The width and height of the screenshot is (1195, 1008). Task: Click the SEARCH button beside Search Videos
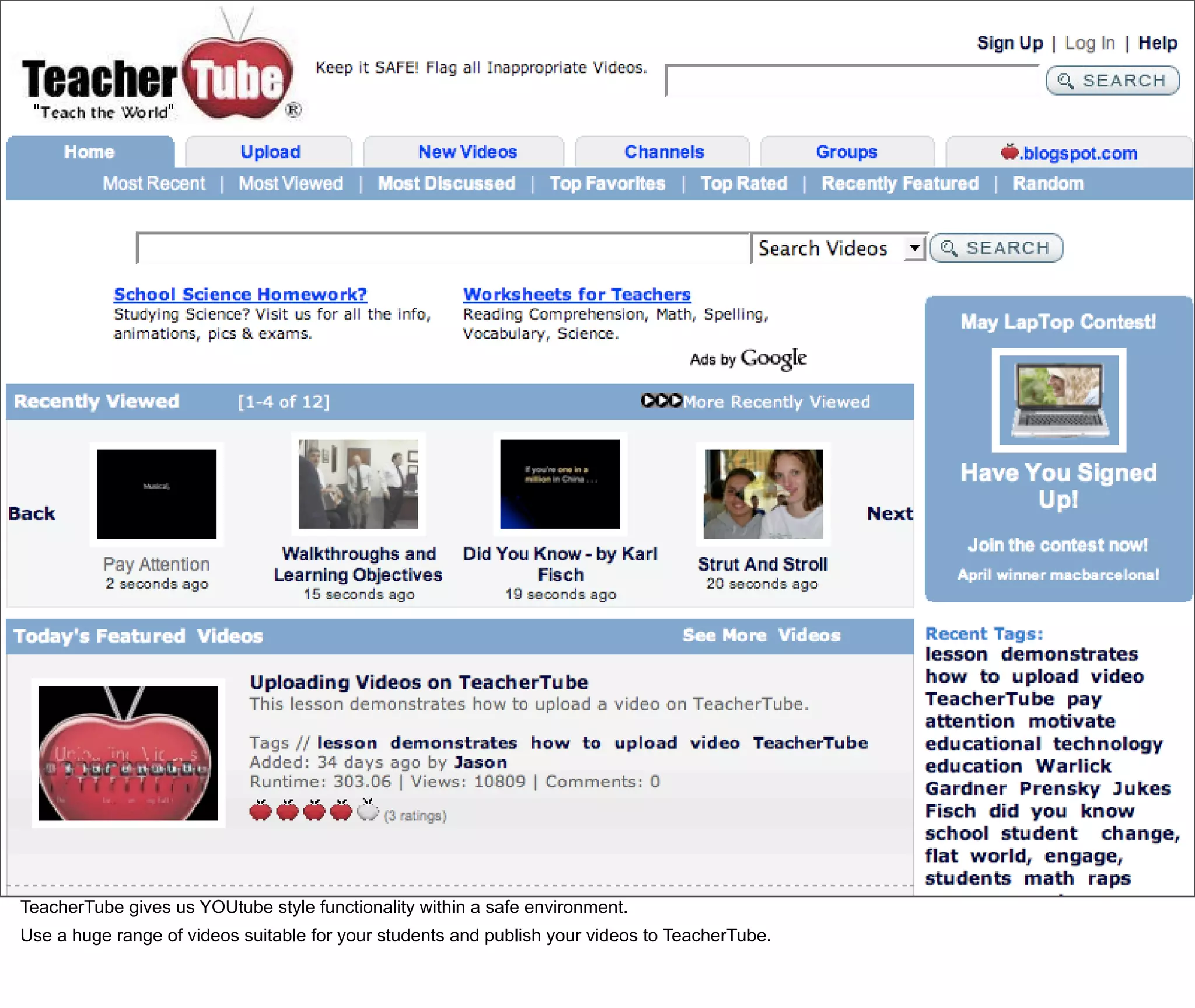[996, 248]
